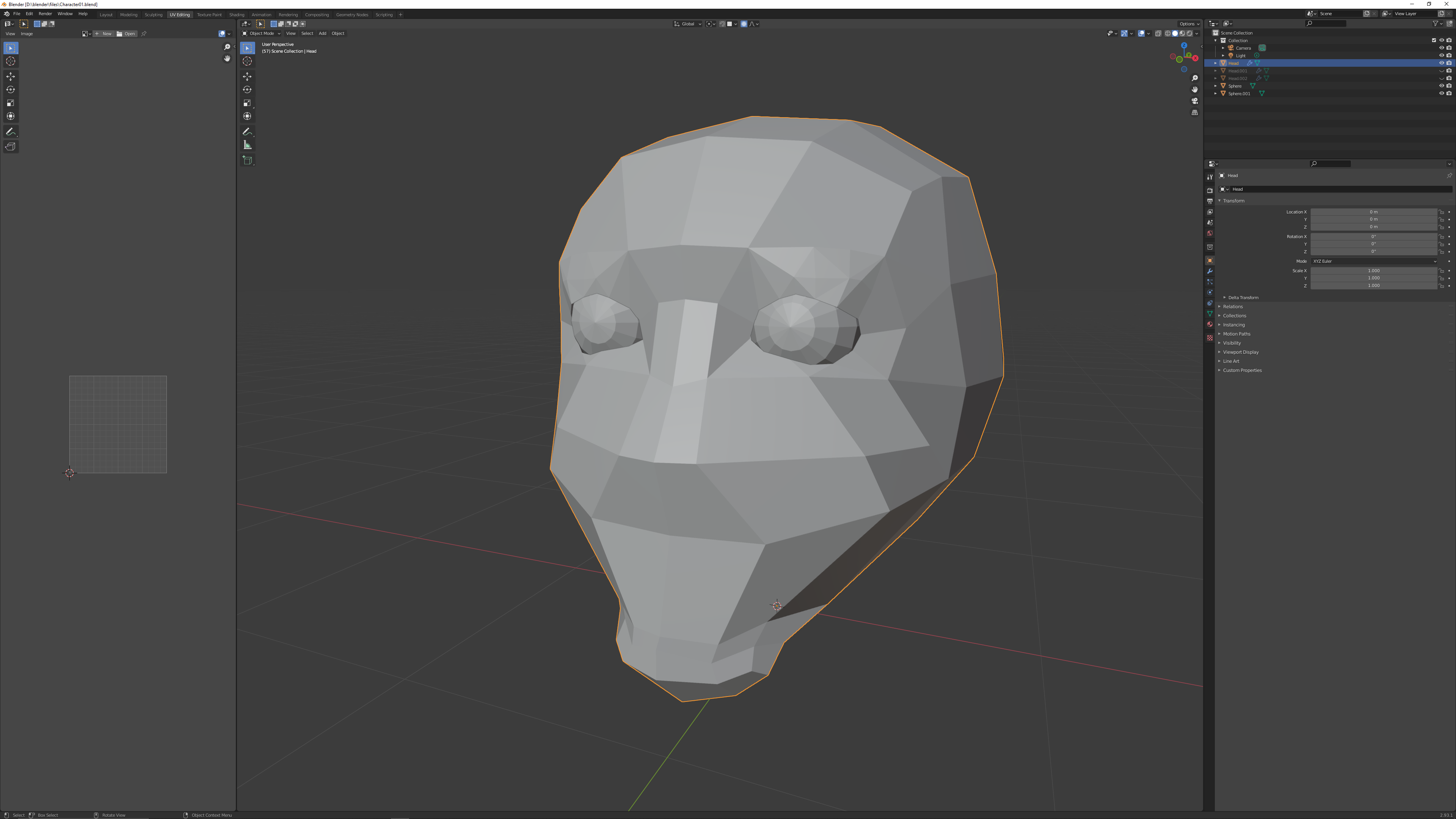Open the Output properties tab

(1210, 201)
